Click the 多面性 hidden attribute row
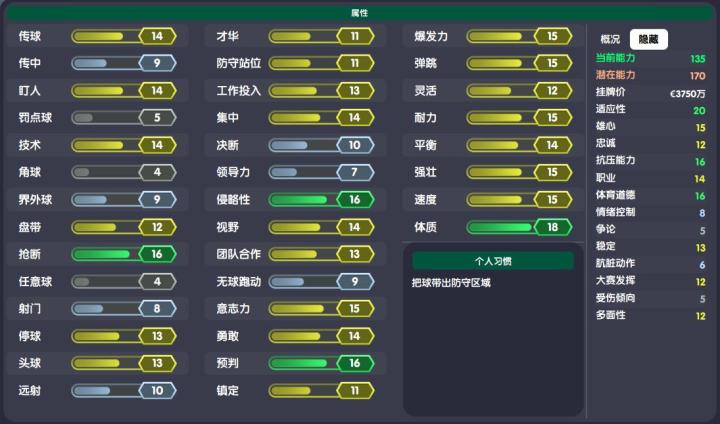The width and height of the screenshot is (720, 424). click(650, 315)
